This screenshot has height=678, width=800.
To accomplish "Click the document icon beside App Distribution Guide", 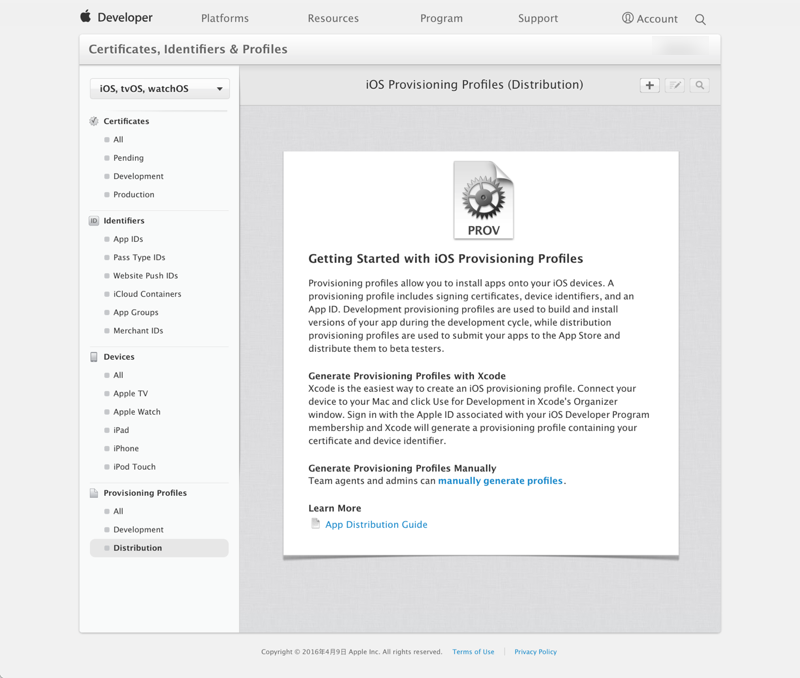I will tap(316, 523).
